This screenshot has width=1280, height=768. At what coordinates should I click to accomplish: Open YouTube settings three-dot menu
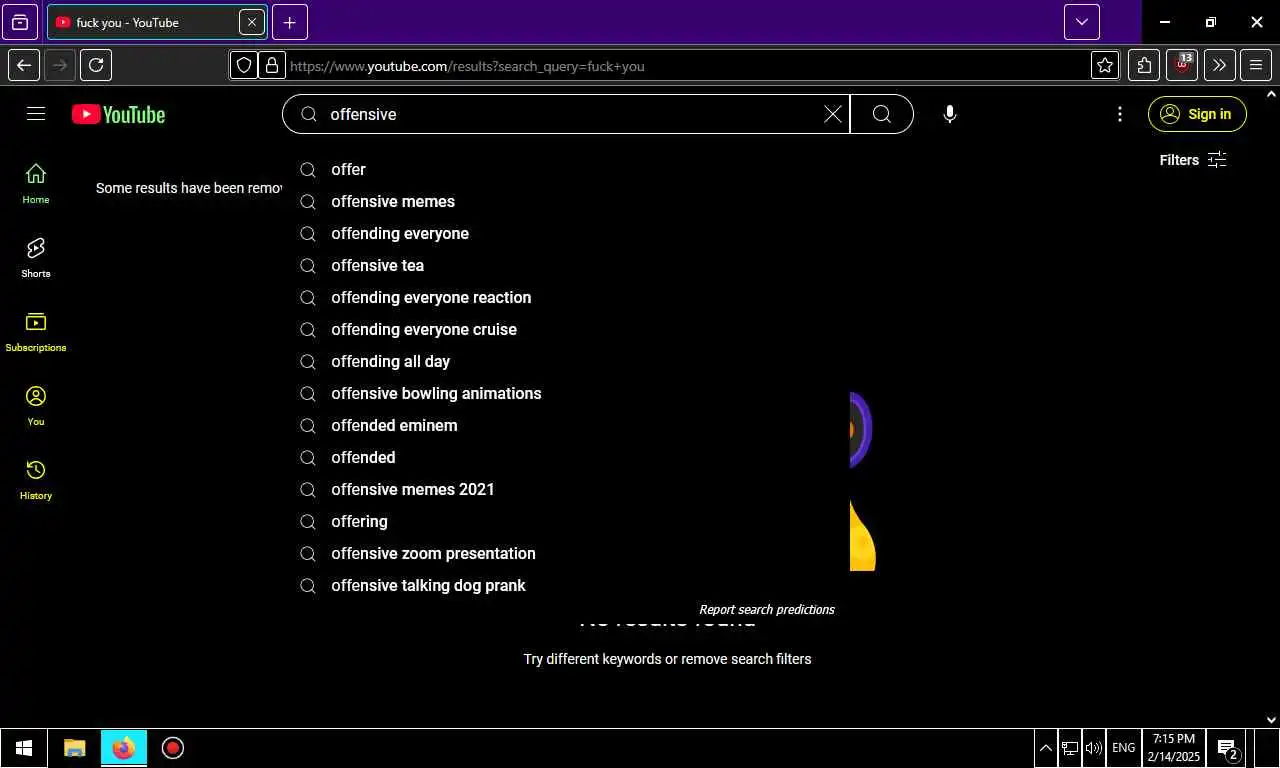tap(1120, 114)
